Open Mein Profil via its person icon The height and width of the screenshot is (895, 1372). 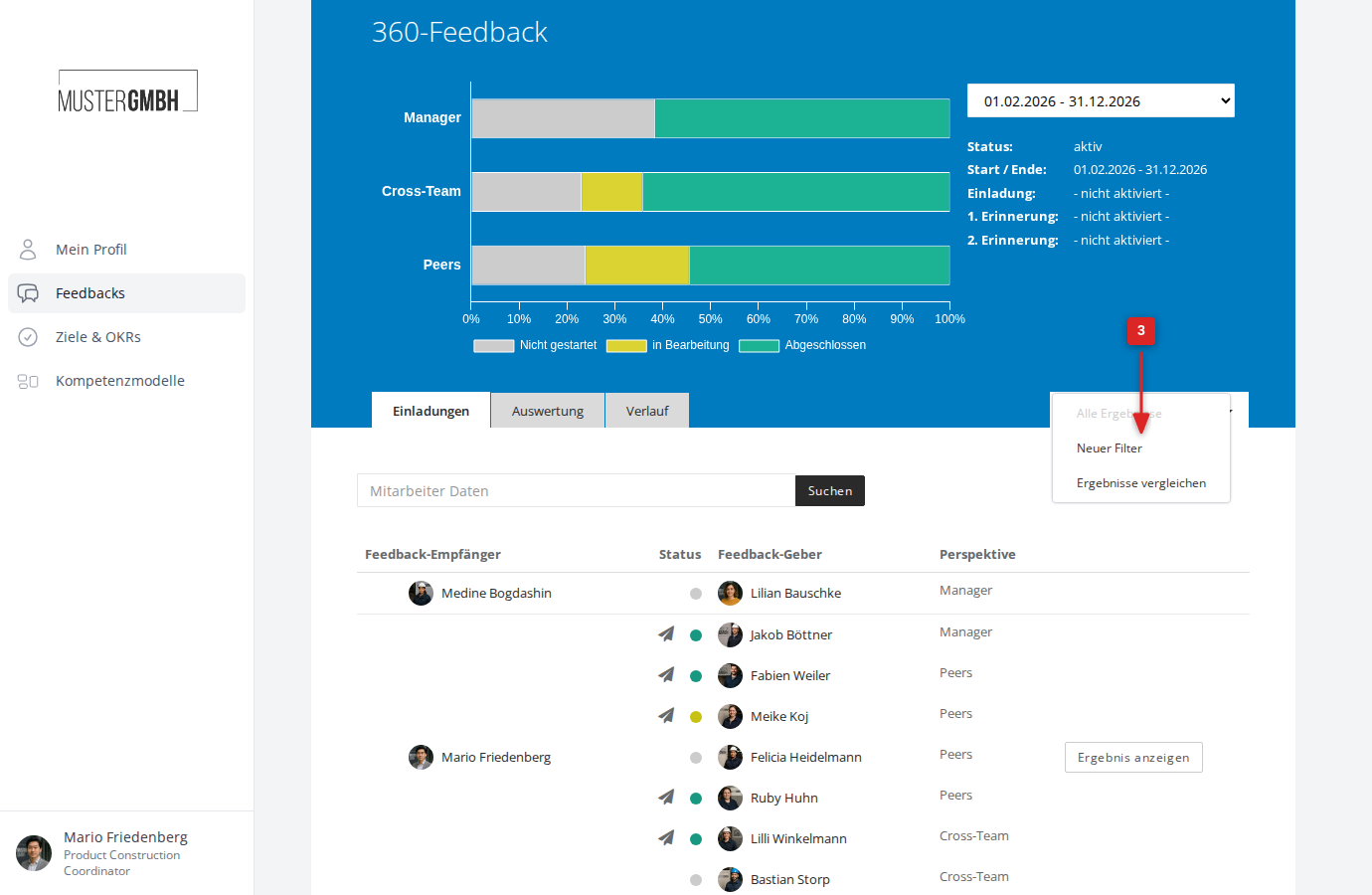(x=28, y=249)
